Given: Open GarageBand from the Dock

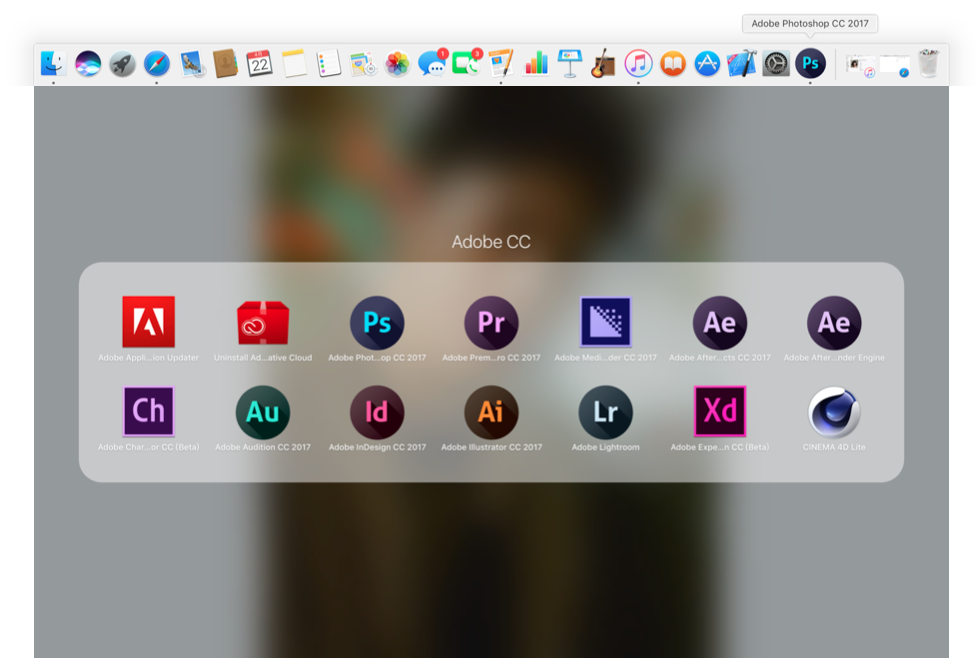Looking at the screenshot, I should [x=604, y=64].
